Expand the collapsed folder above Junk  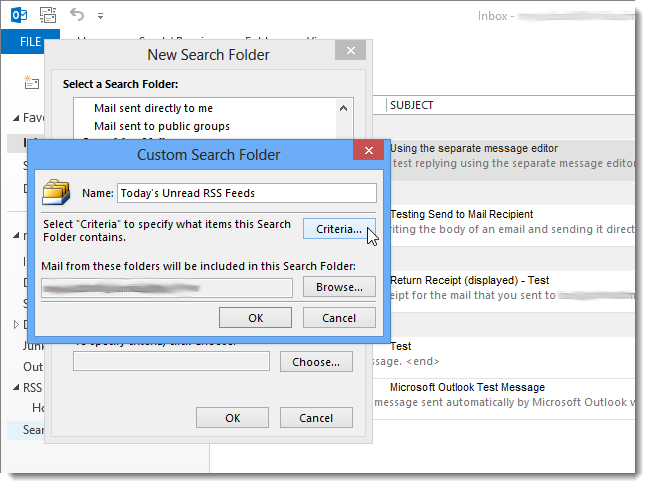(x=16, y=324)
